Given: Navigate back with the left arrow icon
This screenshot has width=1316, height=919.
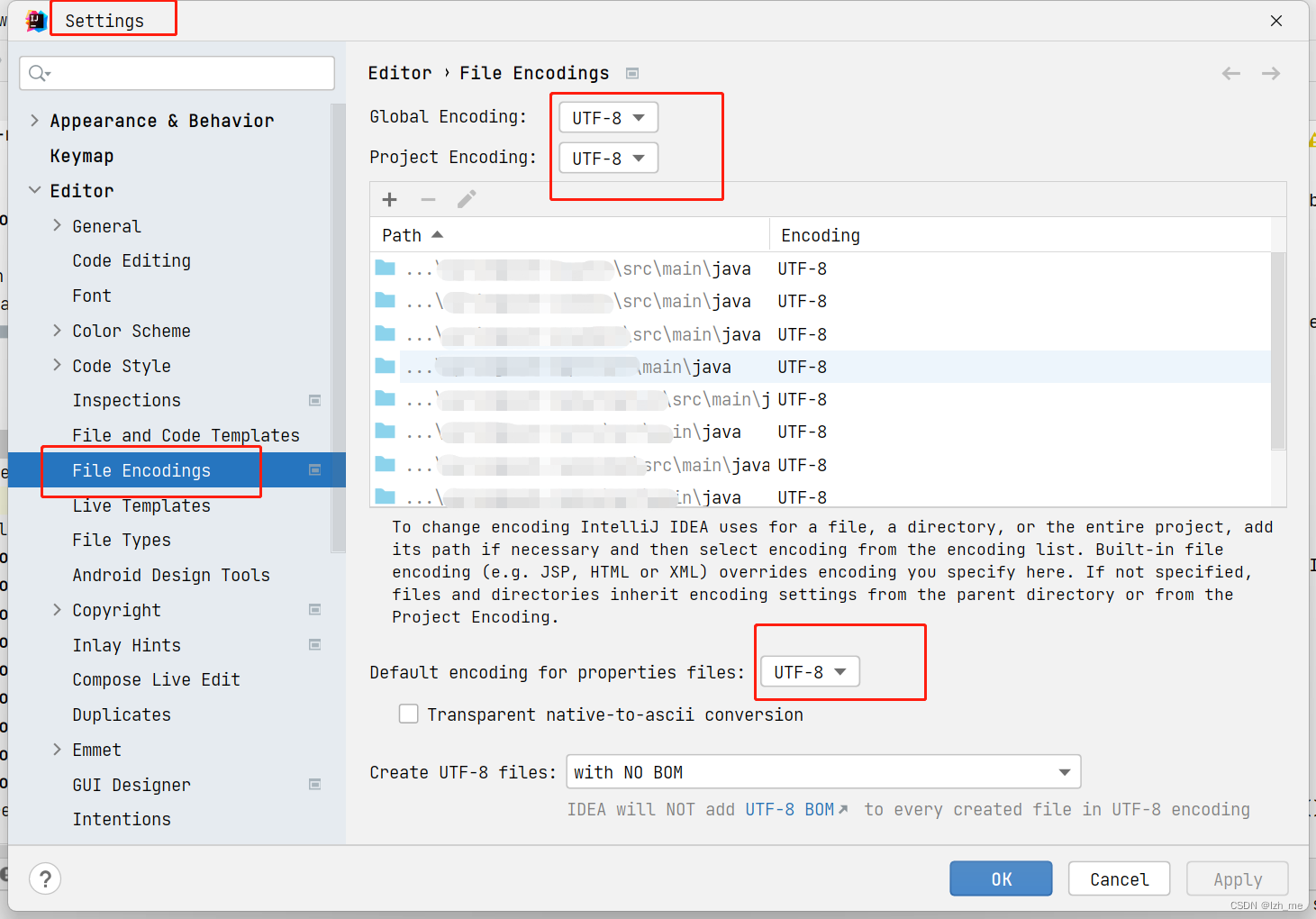Looking at the screenshot, I should [x=1230, y=73].
